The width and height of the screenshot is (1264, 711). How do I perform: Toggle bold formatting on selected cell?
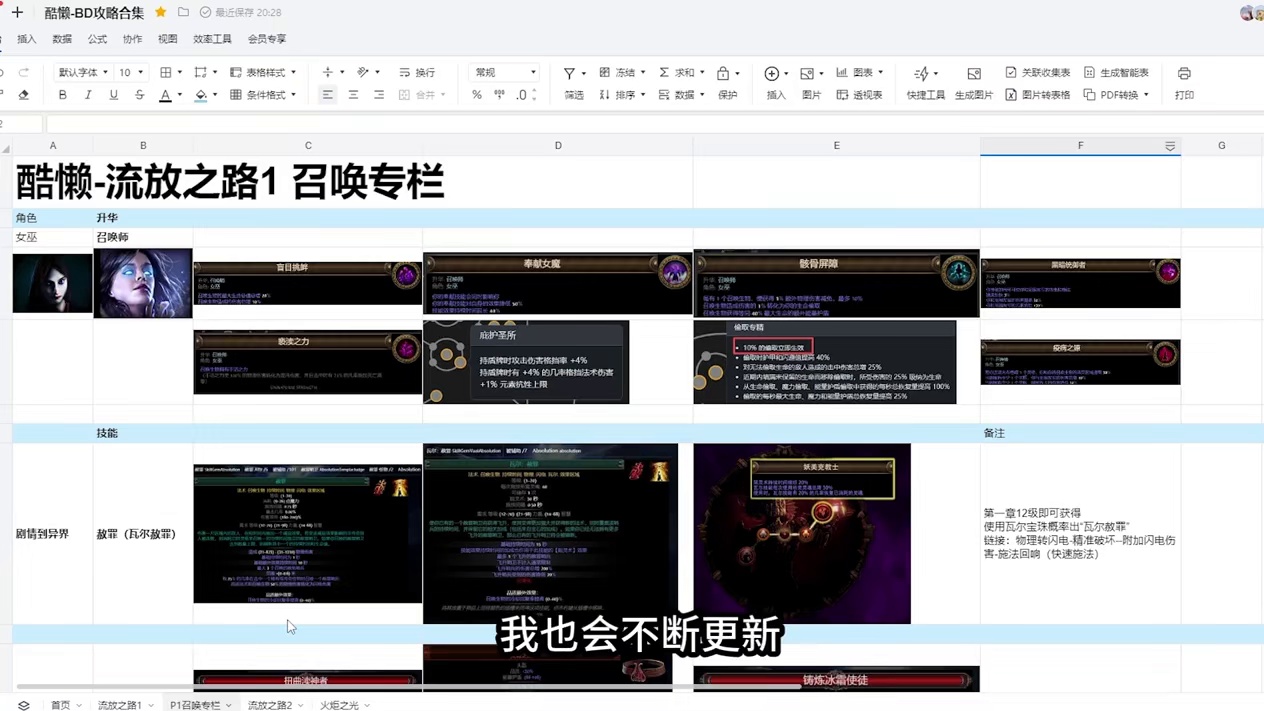[61, 94]
